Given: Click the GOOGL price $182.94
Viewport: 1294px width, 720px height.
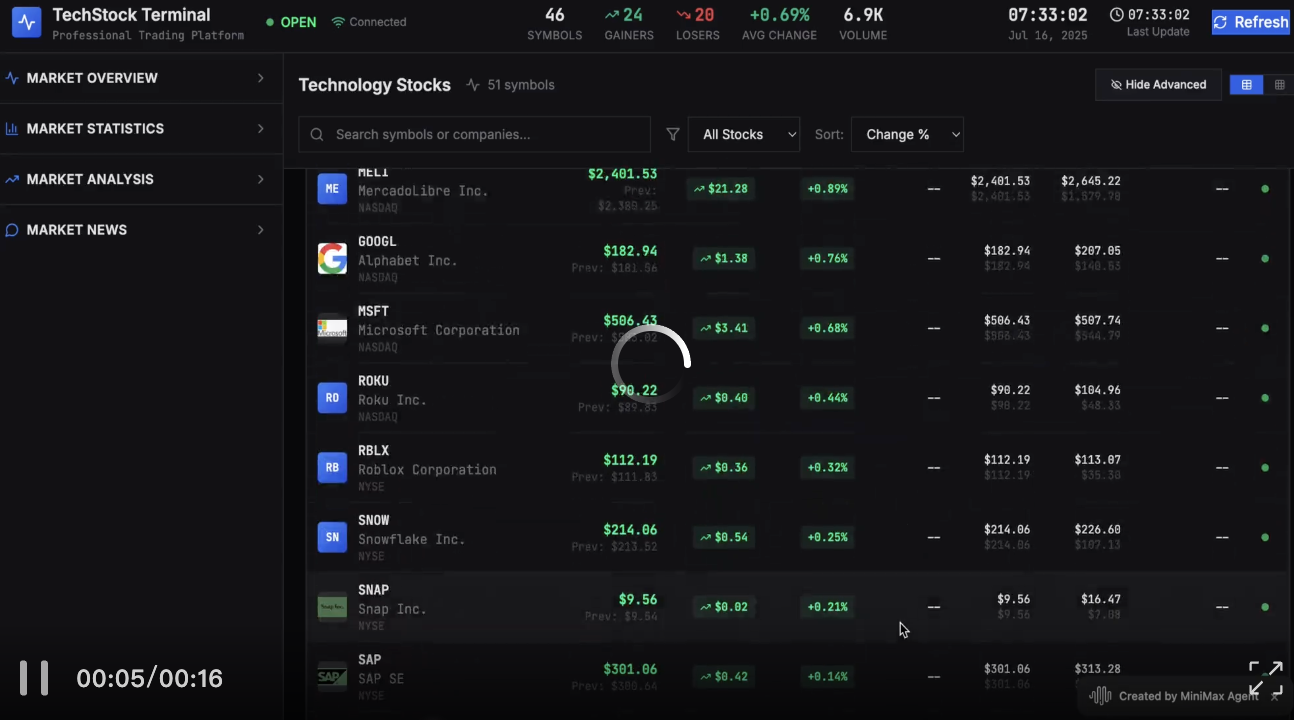Looking at the screenshot, I should (630, 251).
